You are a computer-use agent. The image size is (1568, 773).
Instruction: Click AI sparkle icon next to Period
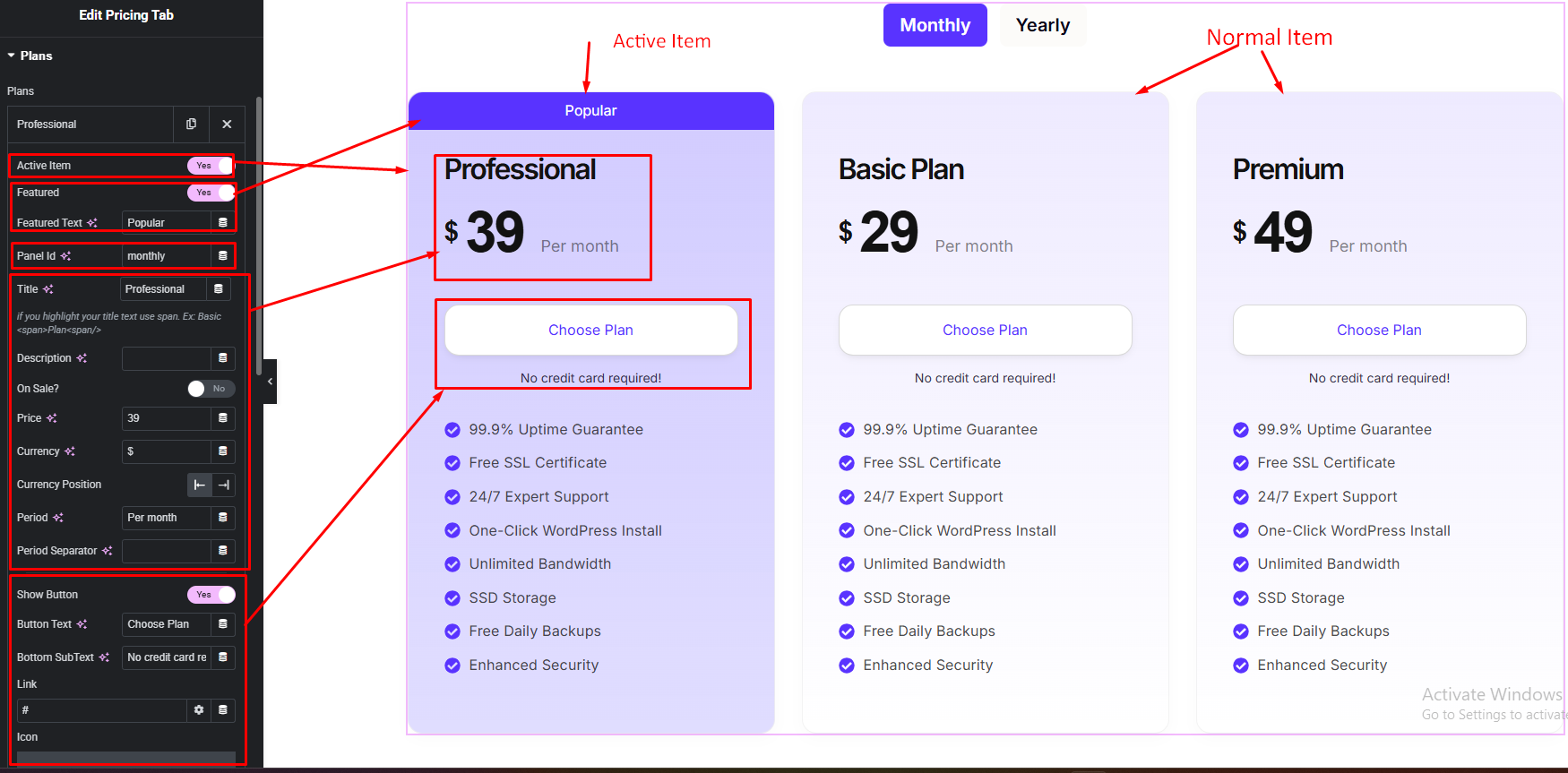[x=58, y=518]
